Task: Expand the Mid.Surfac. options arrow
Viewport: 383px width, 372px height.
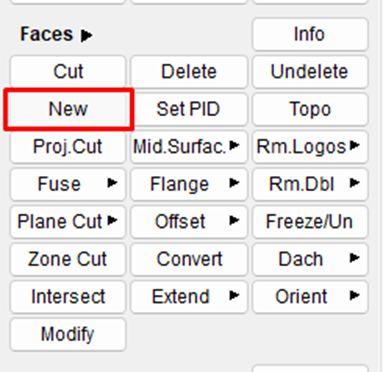Action: click(x=235, y=145)
